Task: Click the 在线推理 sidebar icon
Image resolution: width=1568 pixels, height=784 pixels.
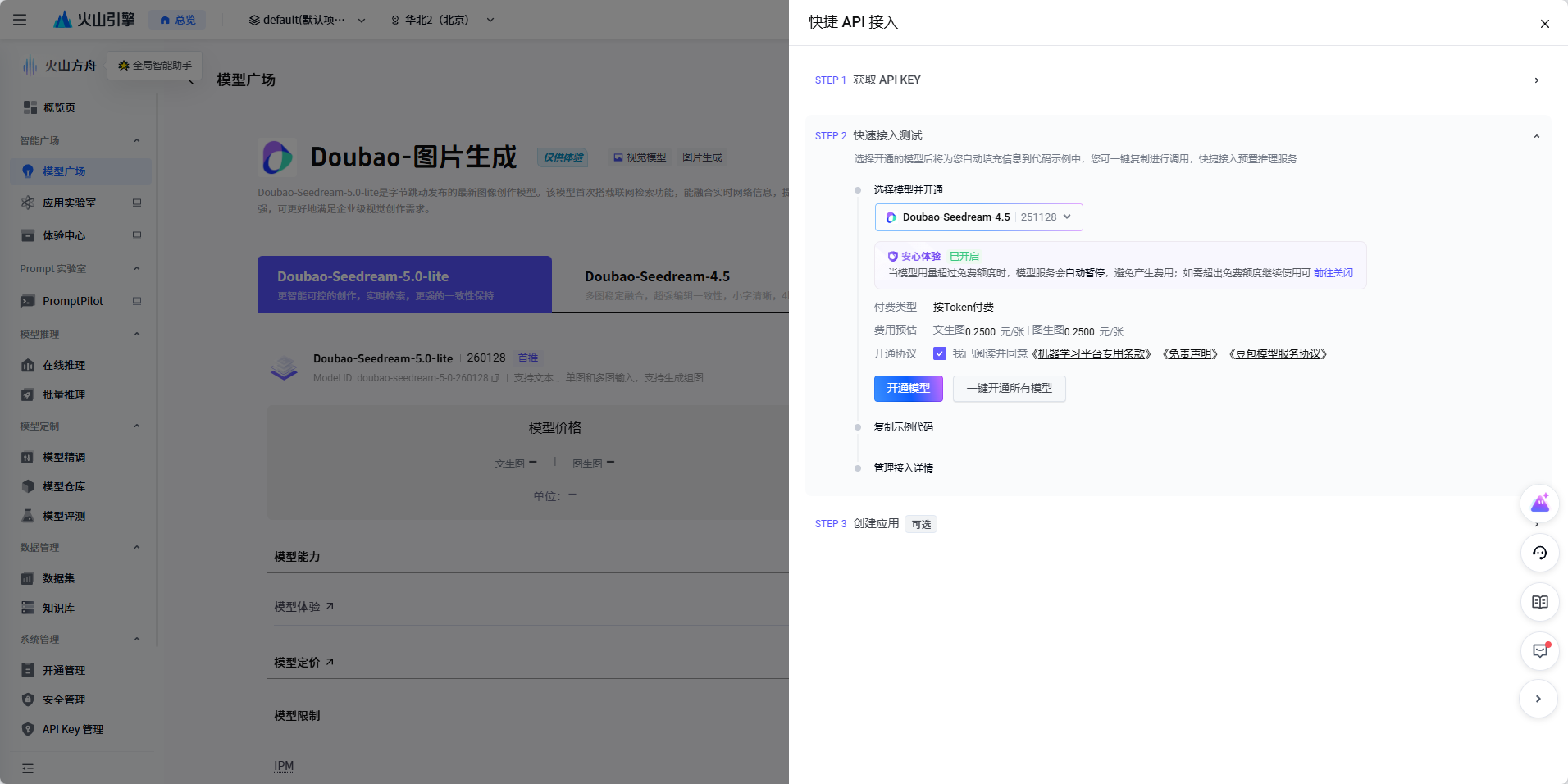Action: click(28, 365)
